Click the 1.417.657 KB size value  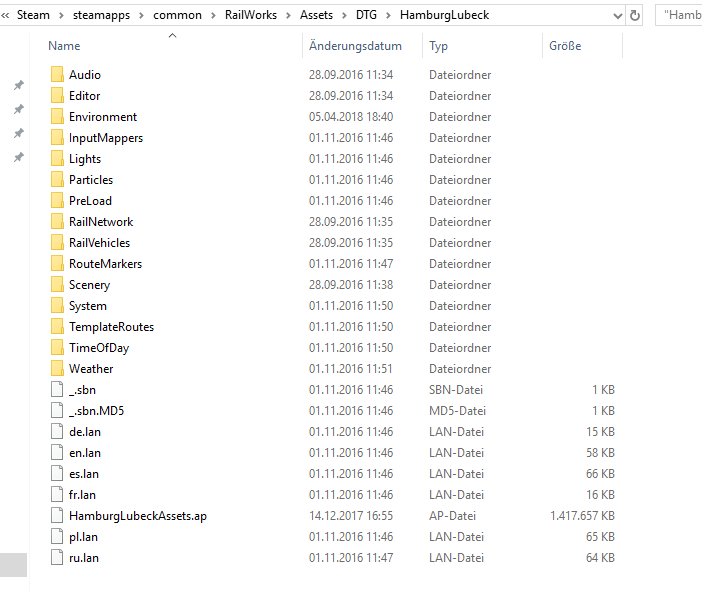pyautogui.click(x=582, y=516)
